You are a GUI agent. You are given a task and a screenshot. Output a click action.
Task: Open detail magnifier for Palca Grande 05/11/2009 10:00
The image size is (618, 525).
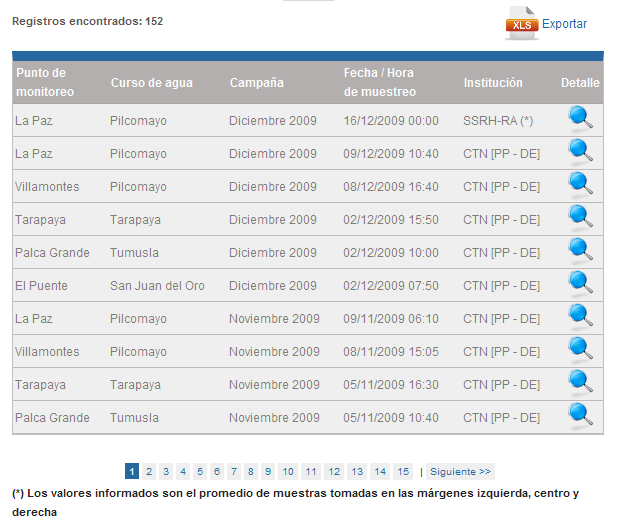(580, 416)
